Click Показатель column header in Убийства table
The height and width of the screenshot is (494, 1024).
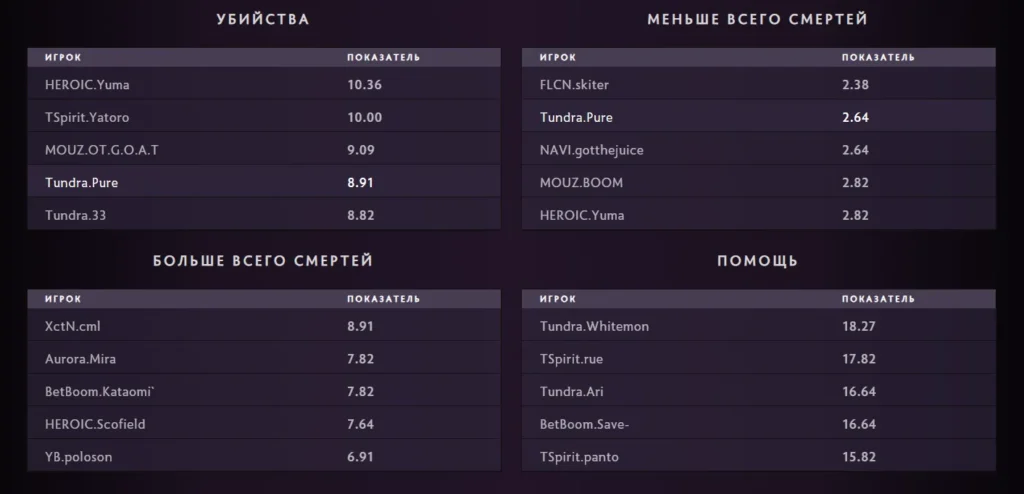[x=383, y=58]
